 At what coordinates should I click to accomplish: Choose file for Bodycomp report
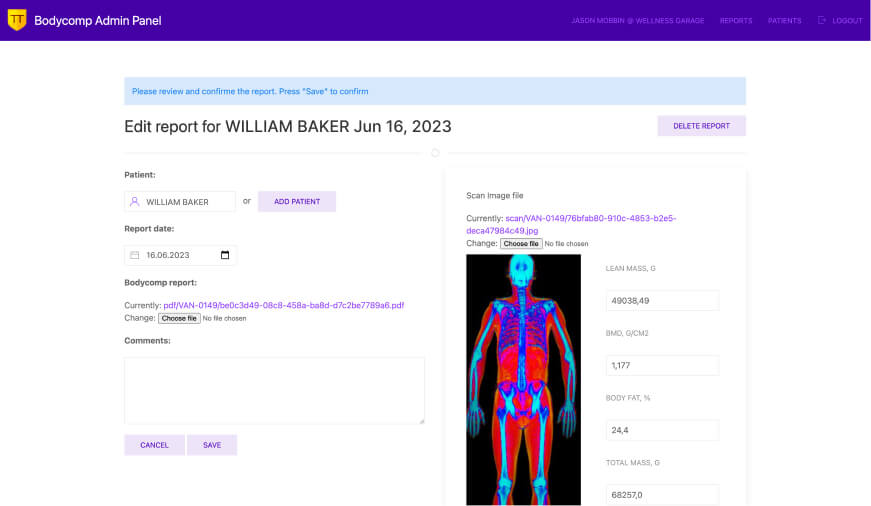click(179, 318)
